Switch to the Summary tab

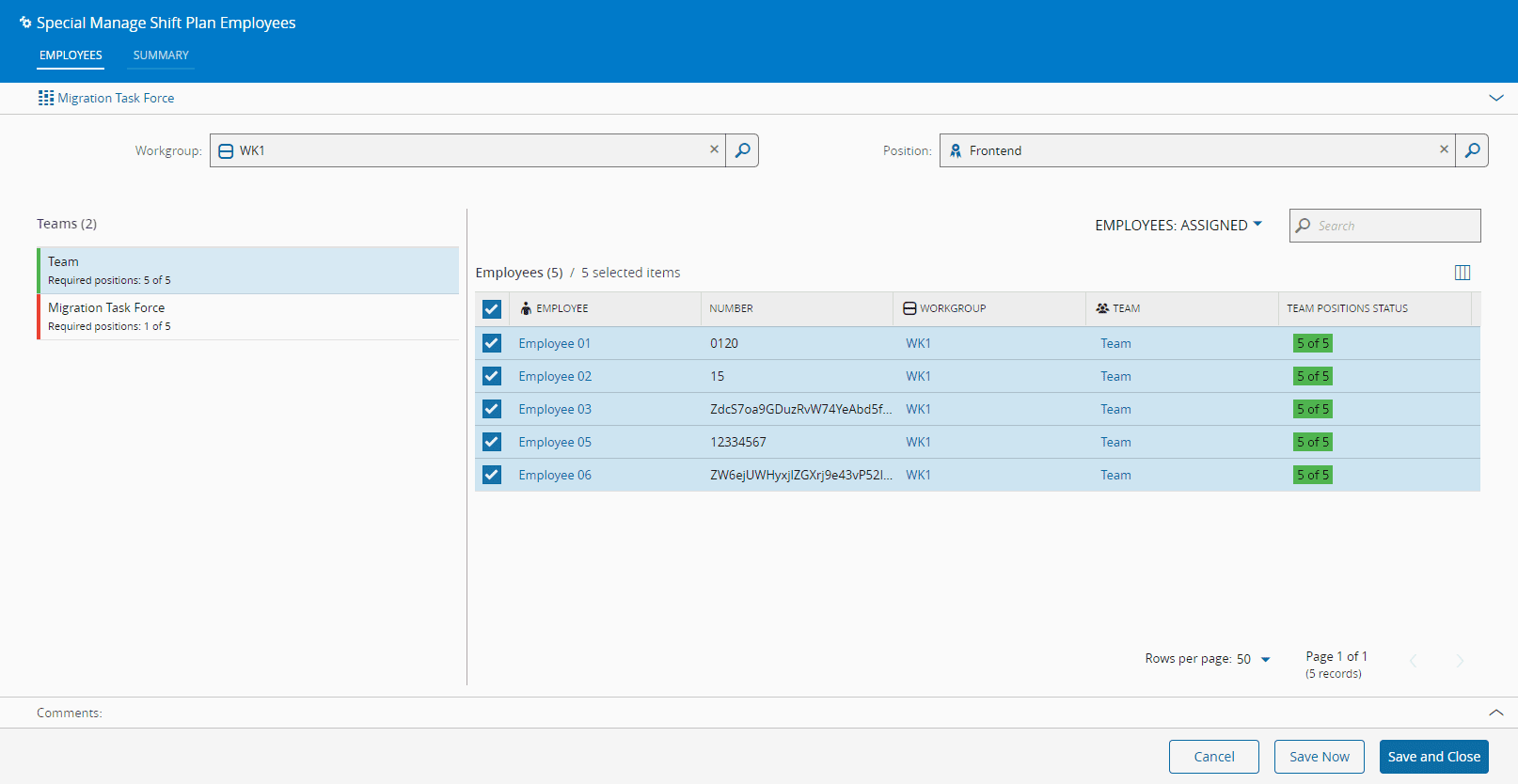tap(161, 55)
